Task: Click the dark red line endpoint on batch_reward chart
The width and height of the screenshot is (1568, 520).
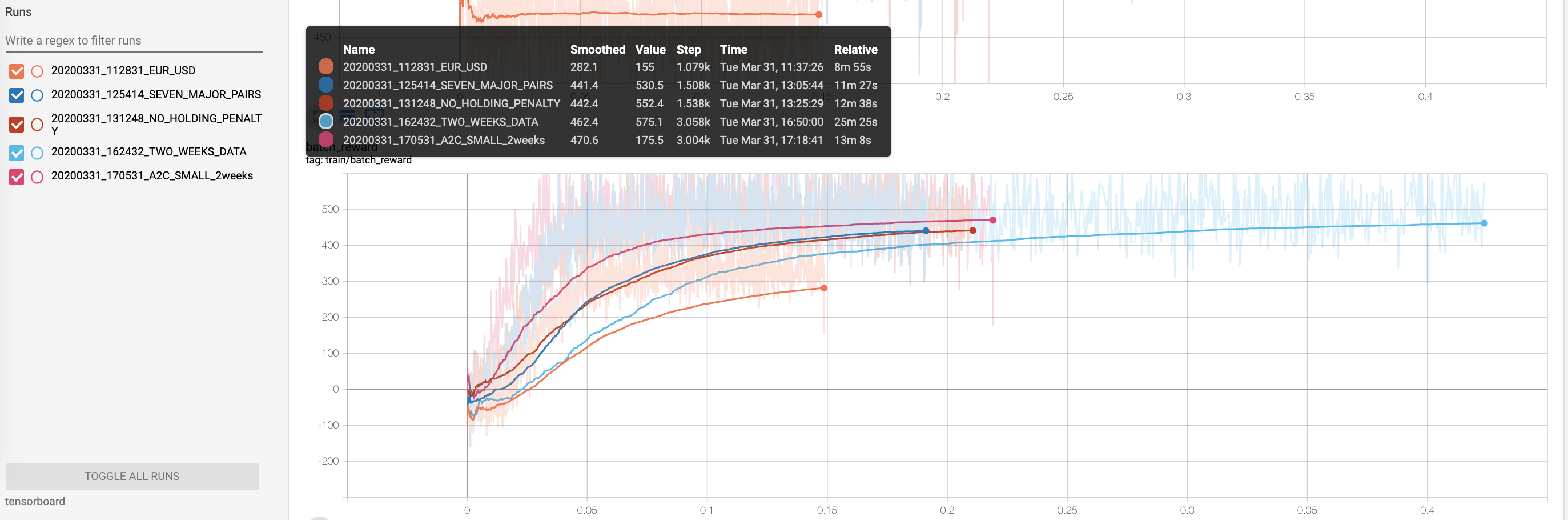Action: (x=972, y=230)
